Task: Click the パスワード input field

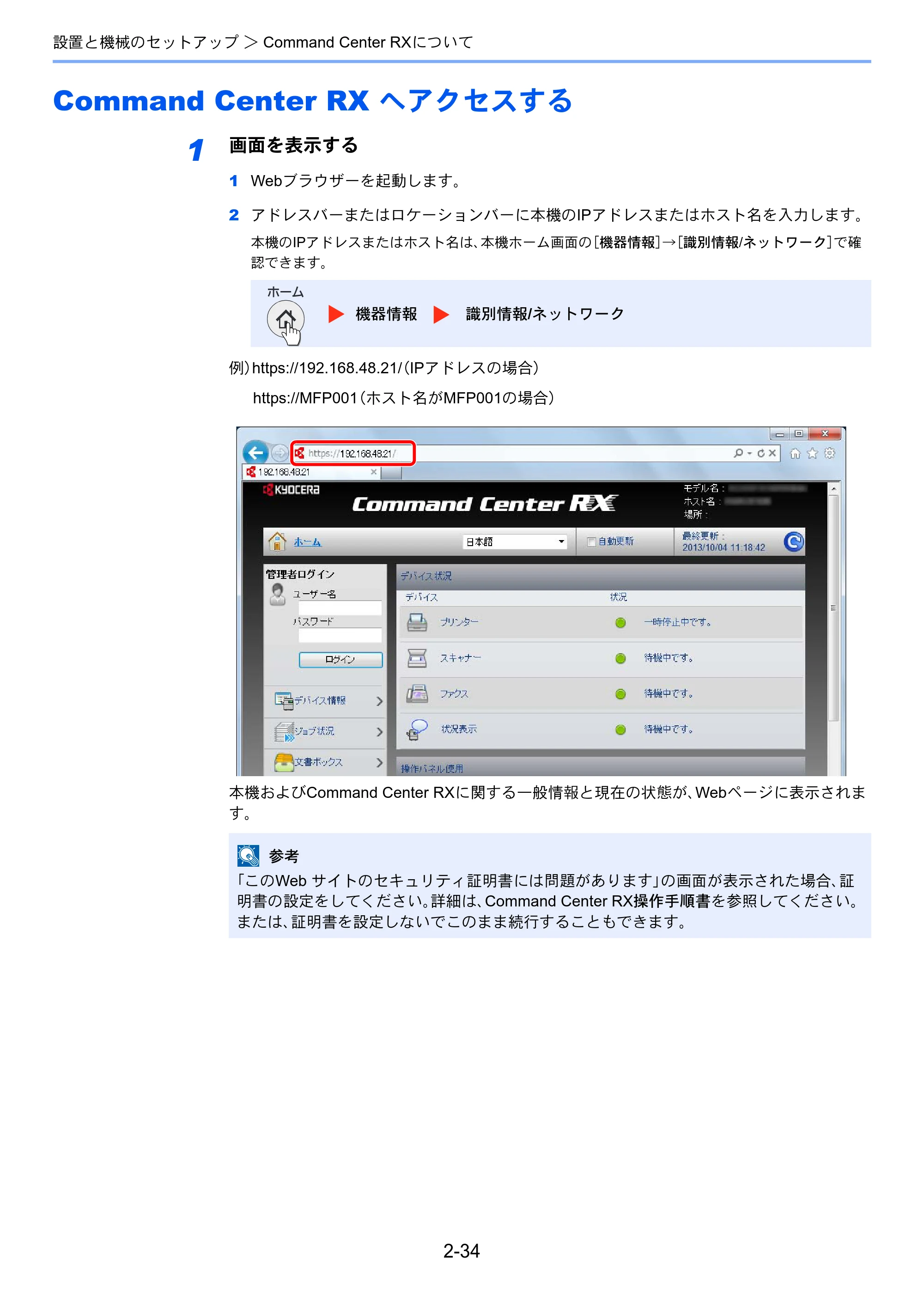Action: [x=340, y=635]
